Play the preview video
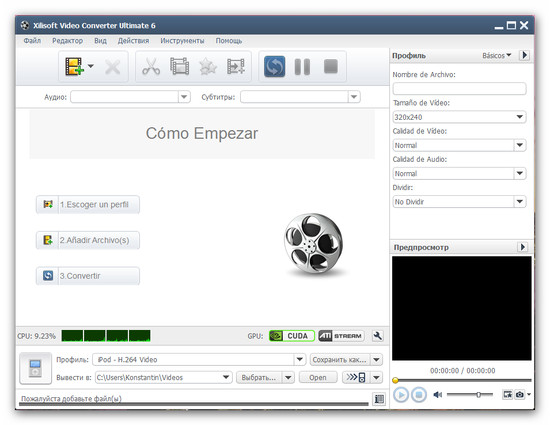The image size is (550, 425). pos(401,395)
